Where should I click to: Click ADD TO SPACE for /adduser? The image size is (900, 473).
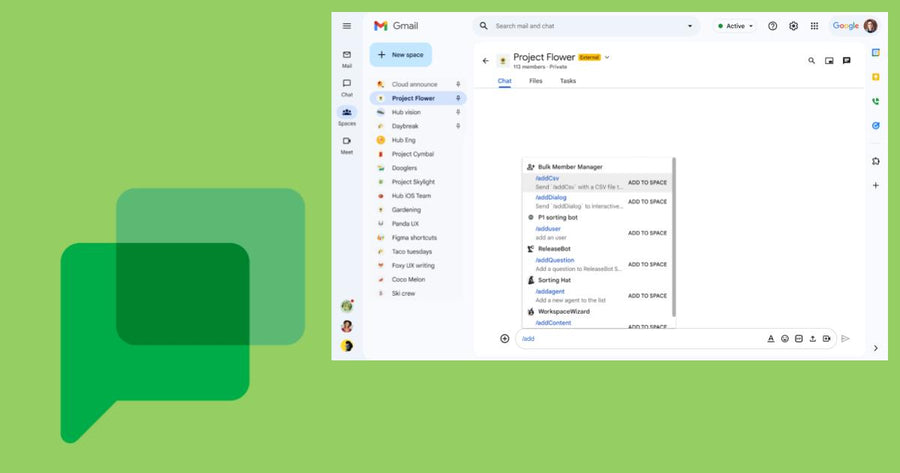tap(647, 233)
